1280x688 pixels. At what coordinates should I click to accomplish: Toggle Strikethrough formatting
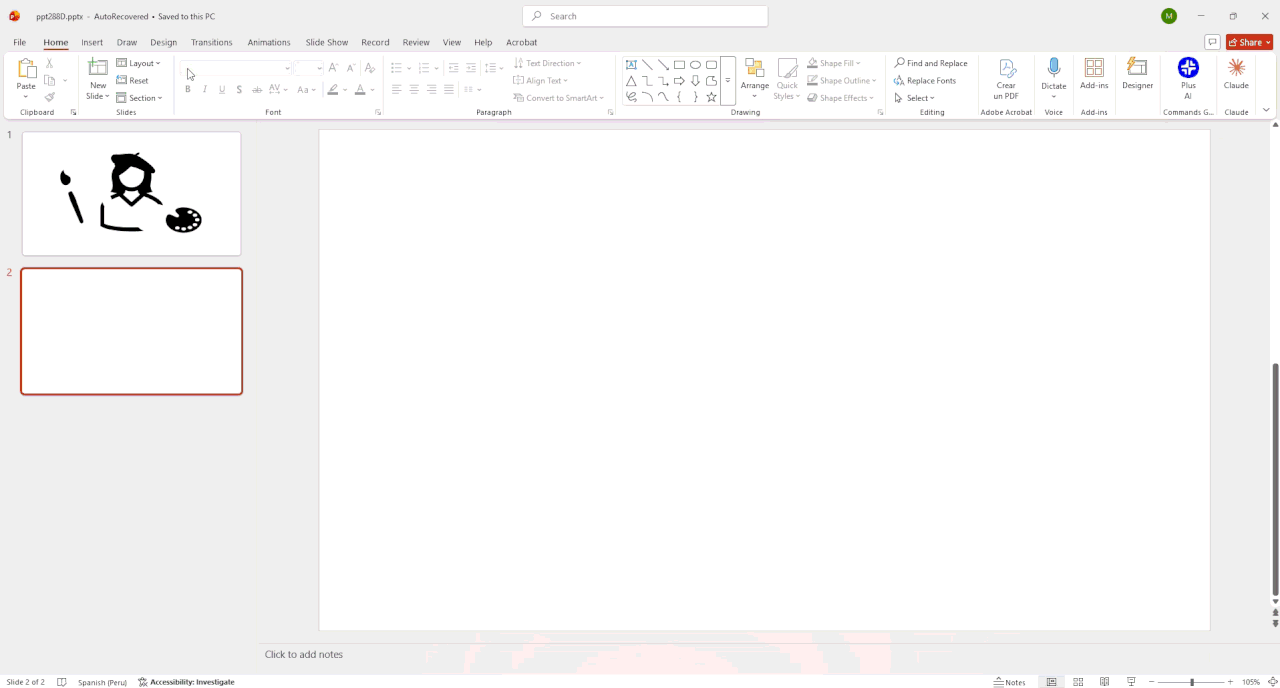click(257, 90)
